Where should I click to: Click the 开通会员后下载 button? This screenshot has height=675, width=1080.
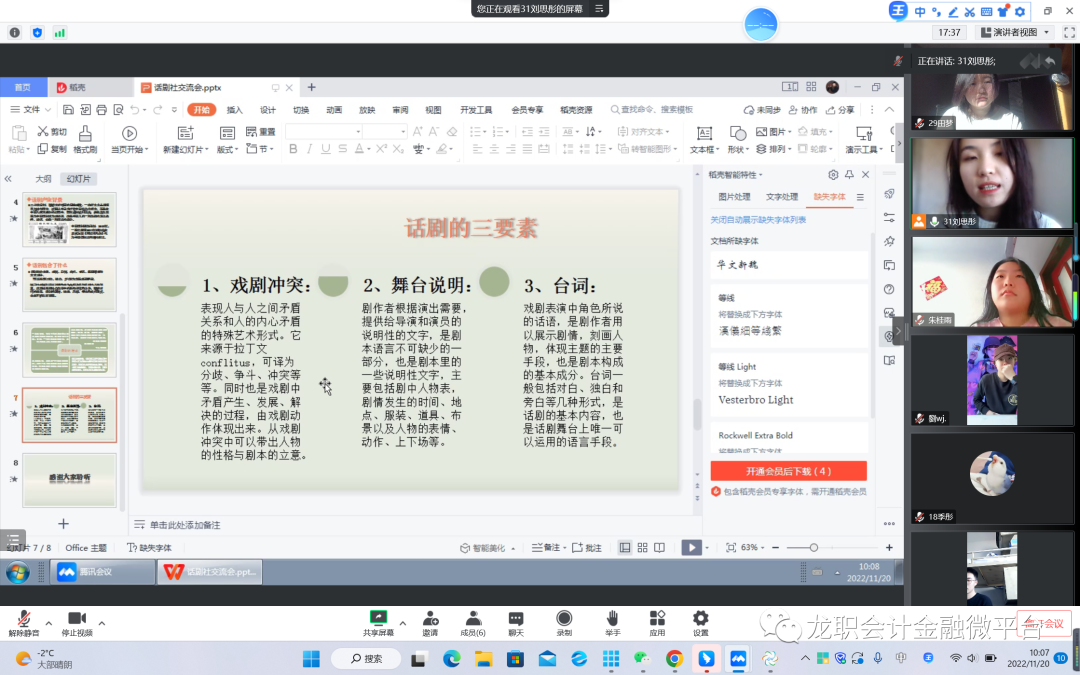[x=788, y=471]
